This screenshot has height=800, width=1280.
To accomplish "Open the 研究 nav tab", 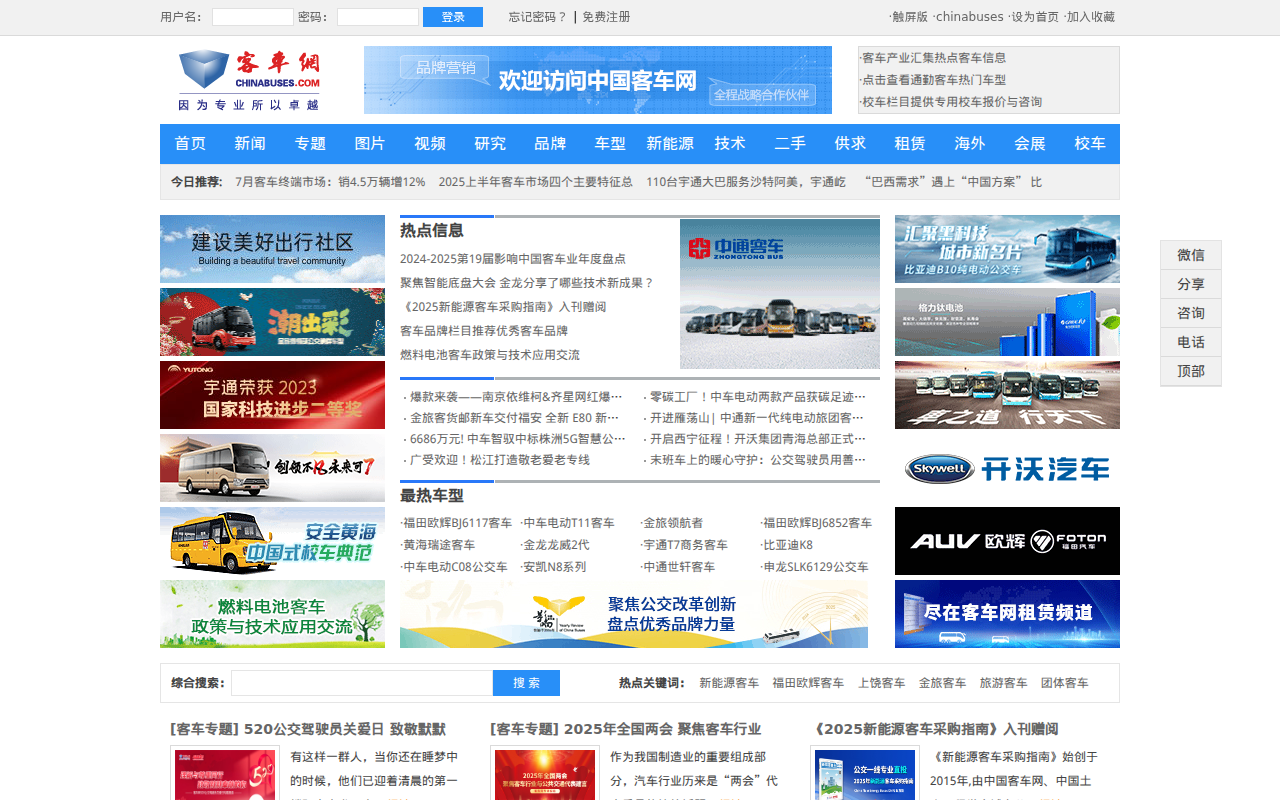I will 490,144.
